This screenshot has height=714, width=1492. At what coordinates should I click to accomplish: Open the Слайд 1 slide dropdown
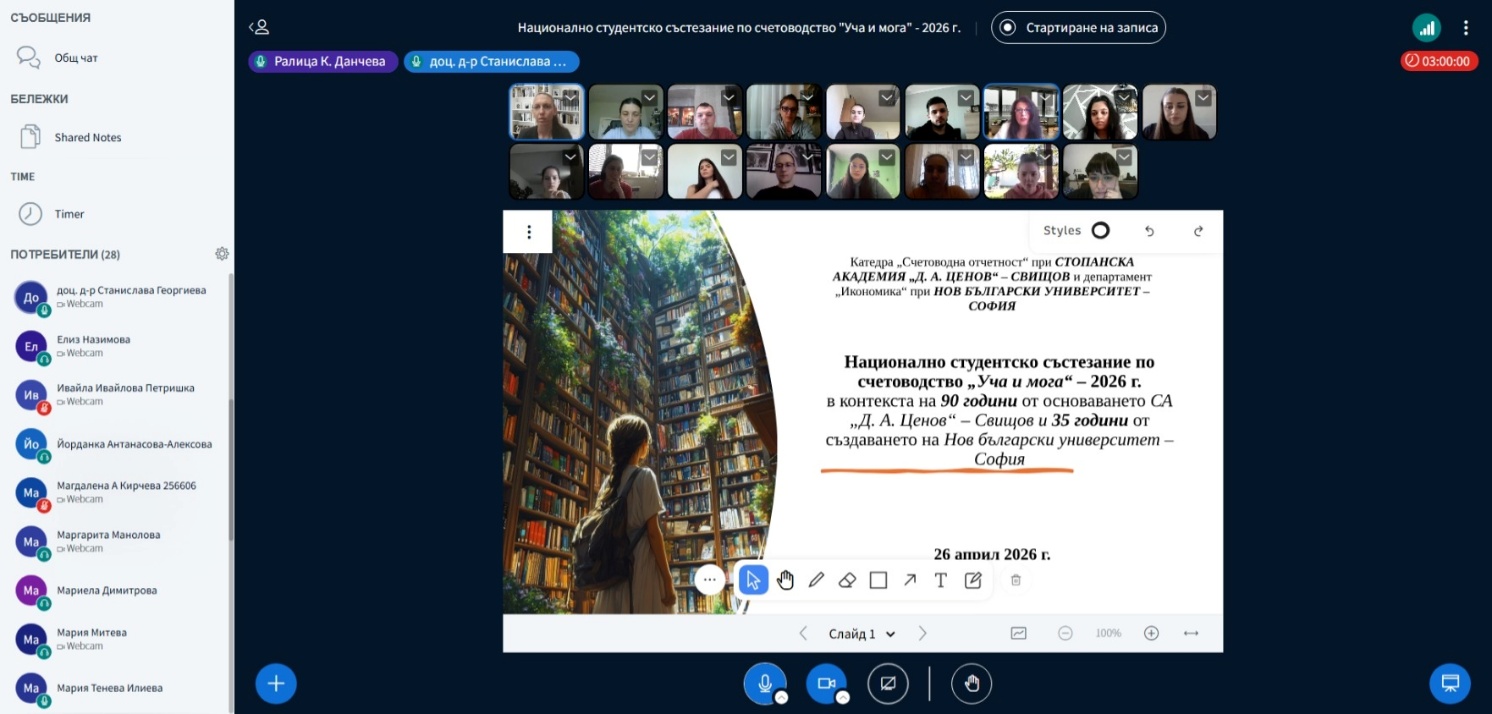861,633
